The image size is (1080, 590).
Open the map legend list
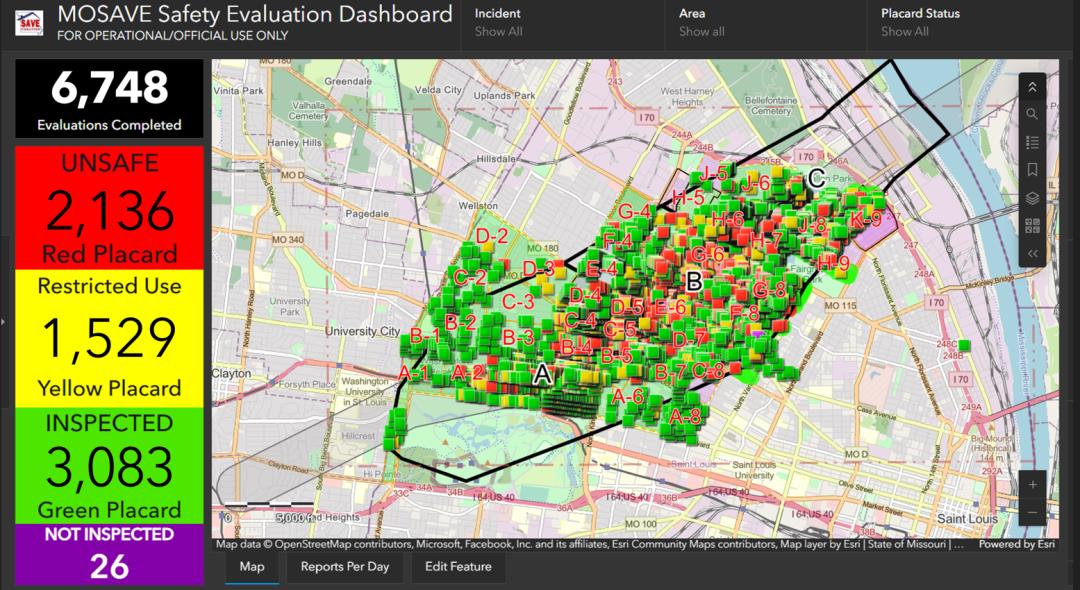click(x=1032, y=142)
